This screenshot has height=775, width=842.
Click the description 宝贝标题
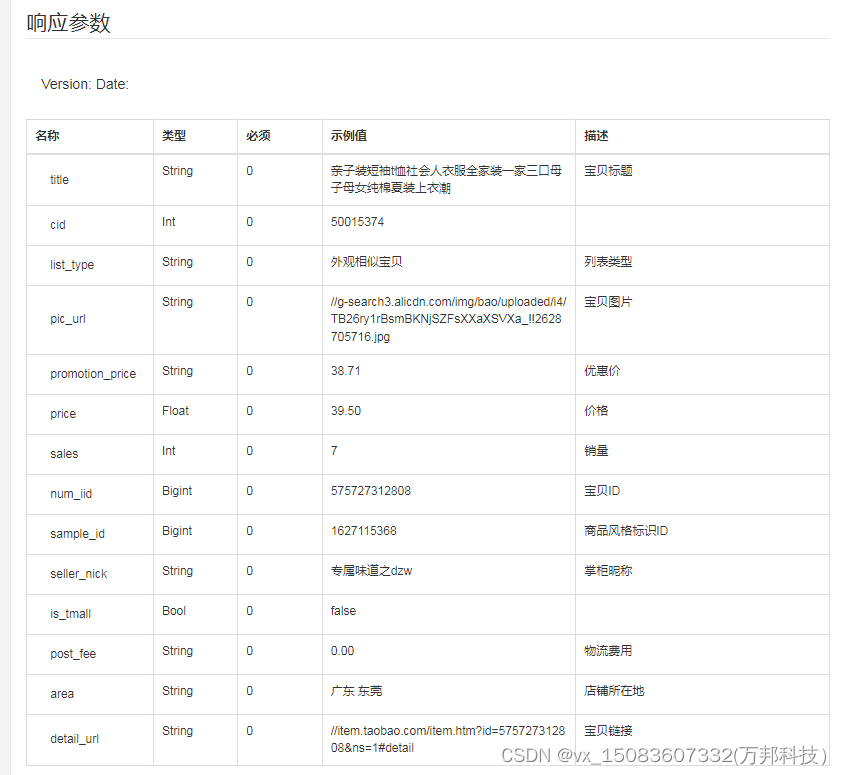click(608, 171)
